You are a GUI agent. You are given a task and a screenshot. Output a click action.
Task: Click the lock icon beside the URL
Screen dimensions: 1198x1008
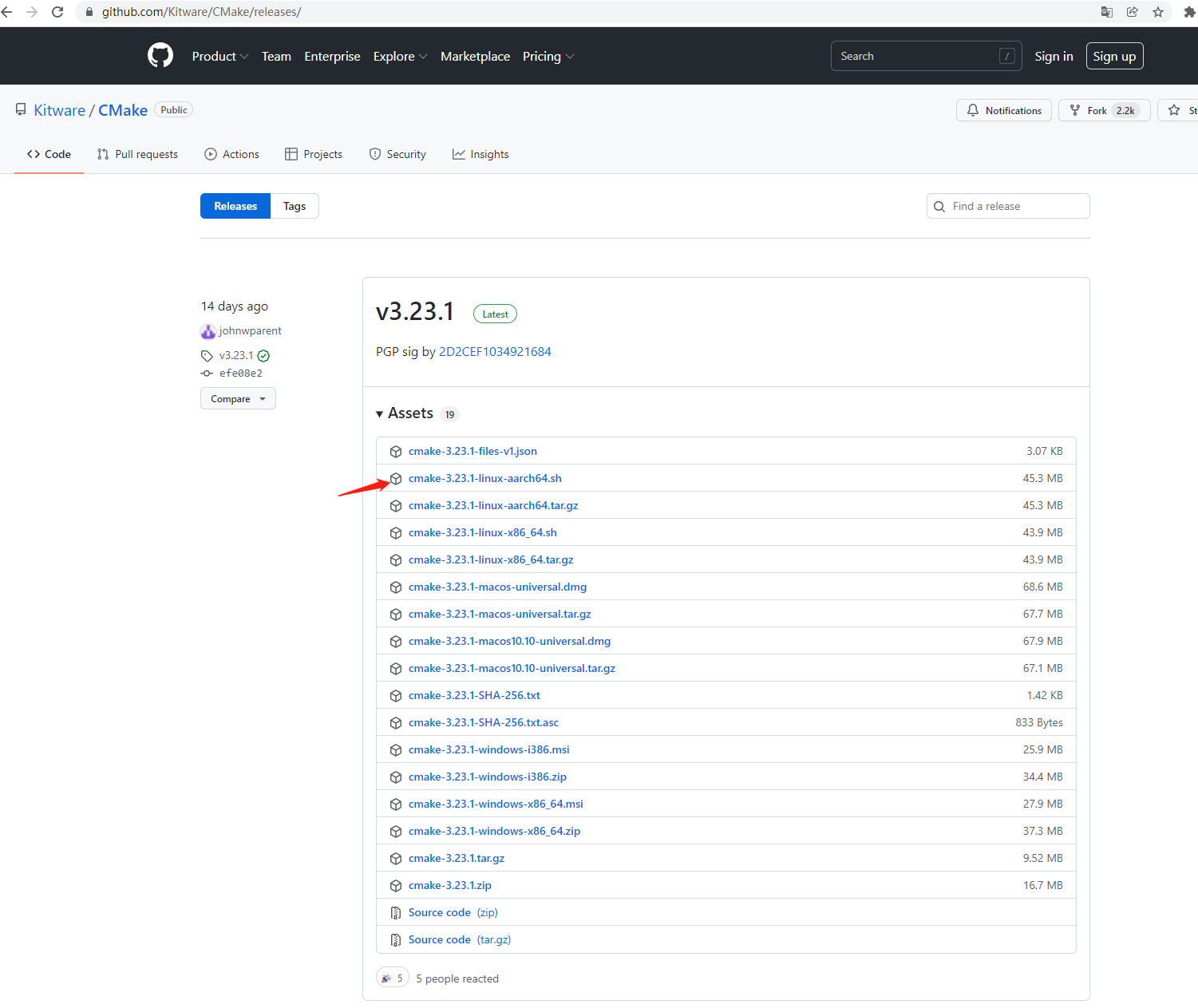(x=89, y=12)
